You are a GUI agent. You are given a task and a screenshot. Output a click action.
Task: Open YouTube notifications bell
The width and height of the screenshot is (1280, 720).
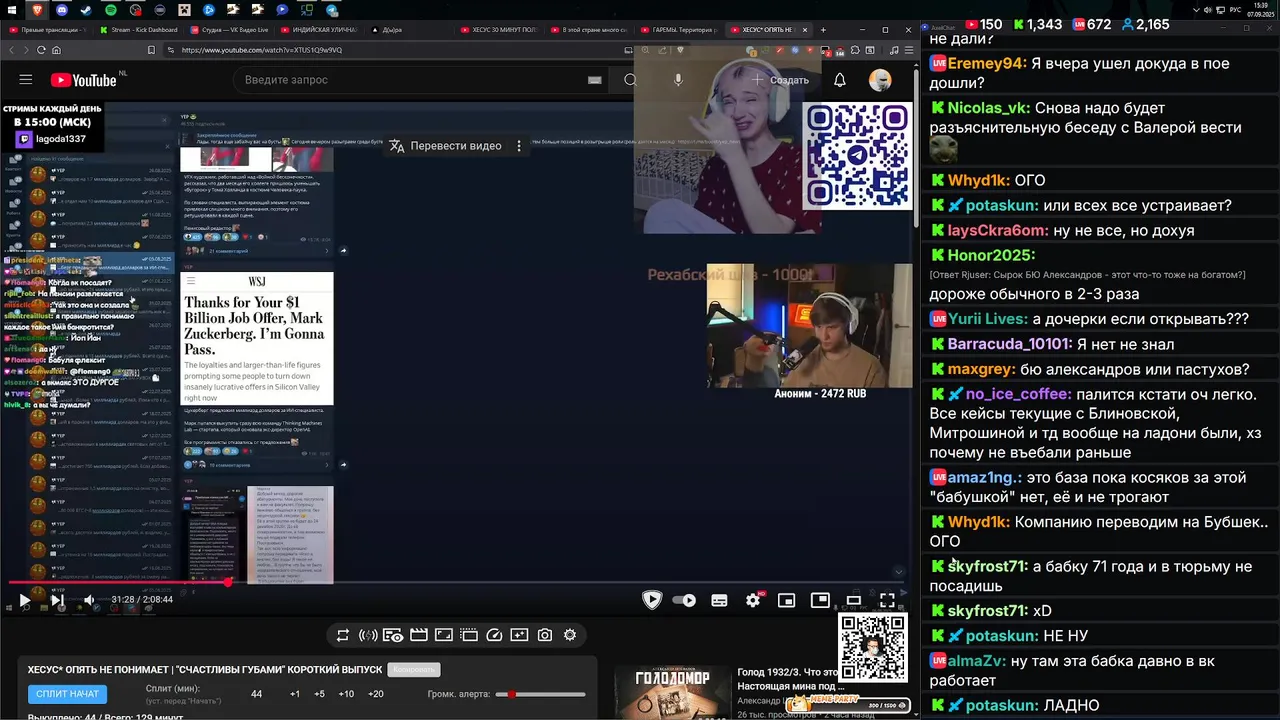pyautogui.click(x=840, y=80)
